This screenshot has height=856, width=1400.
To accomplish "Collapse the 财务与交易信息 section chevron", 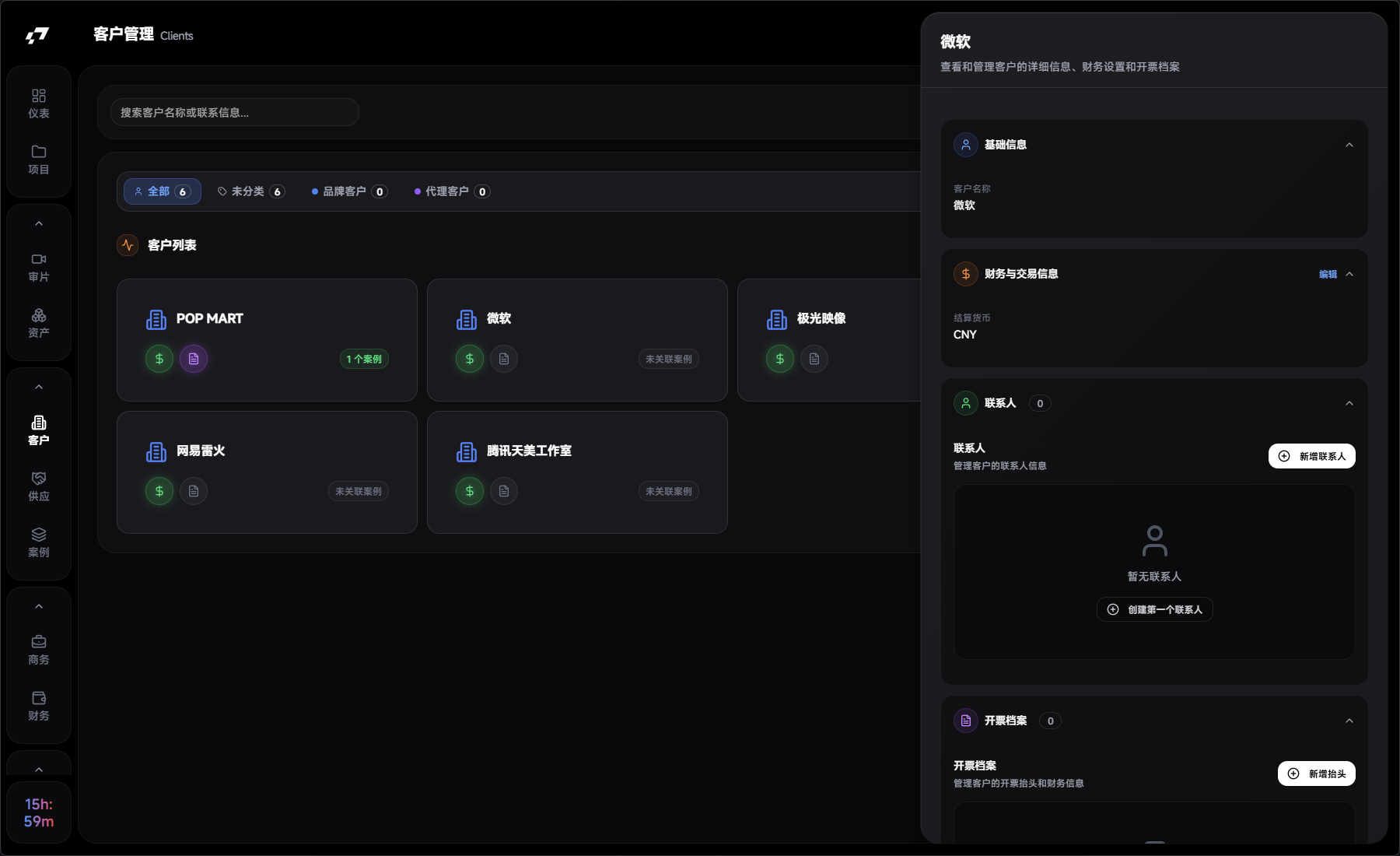I will [x=1349, y=274].
